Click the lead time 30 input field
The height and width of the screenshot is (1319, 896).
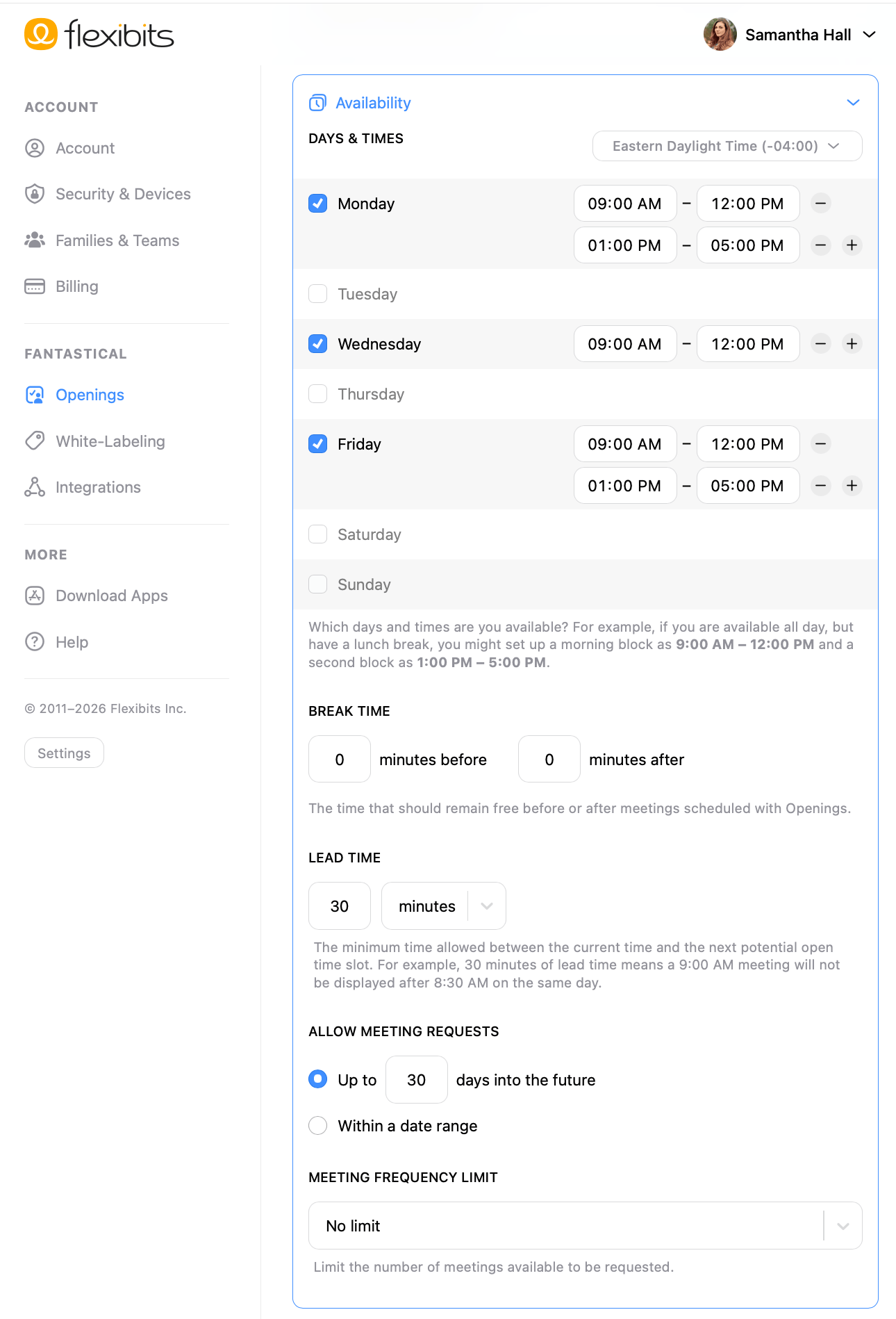[340, 906]
